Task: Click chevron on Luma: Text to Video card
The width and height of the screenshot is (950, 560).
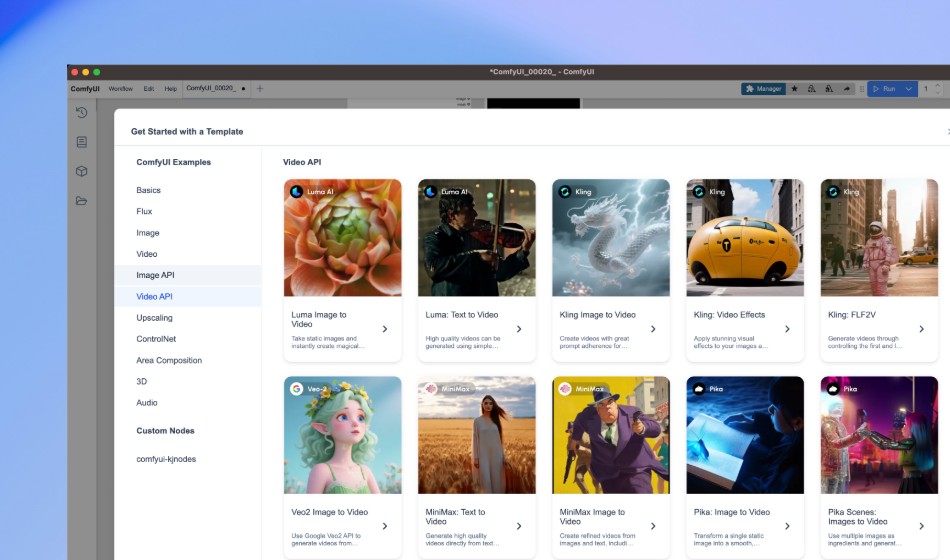Action: pos(519,329)
